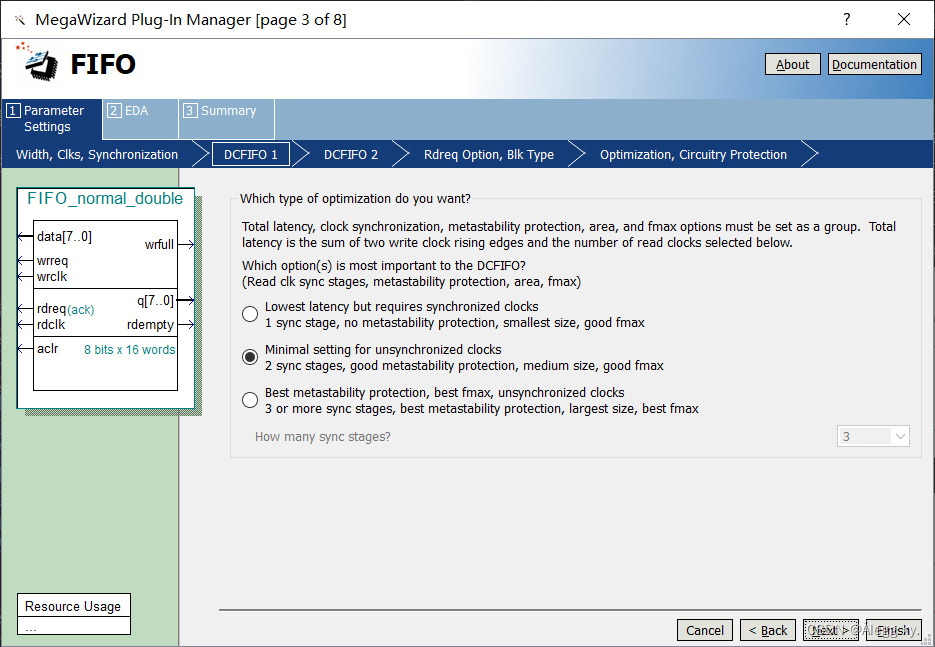Click the Back button

768,630
